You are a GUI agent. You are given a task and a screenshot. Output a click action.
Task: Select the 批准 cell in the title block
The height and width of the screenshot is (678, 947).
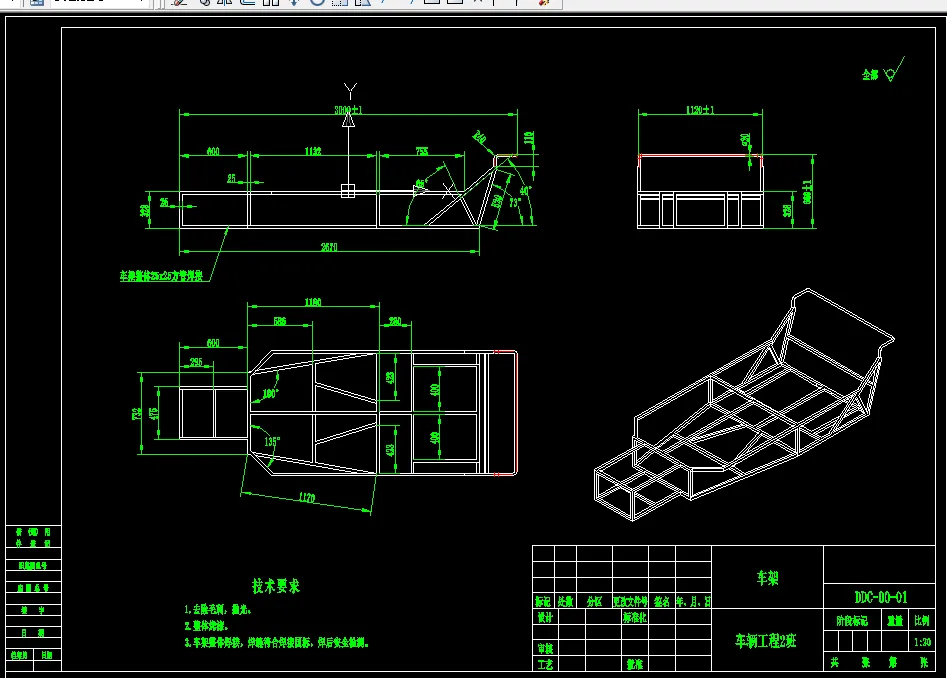635,664
